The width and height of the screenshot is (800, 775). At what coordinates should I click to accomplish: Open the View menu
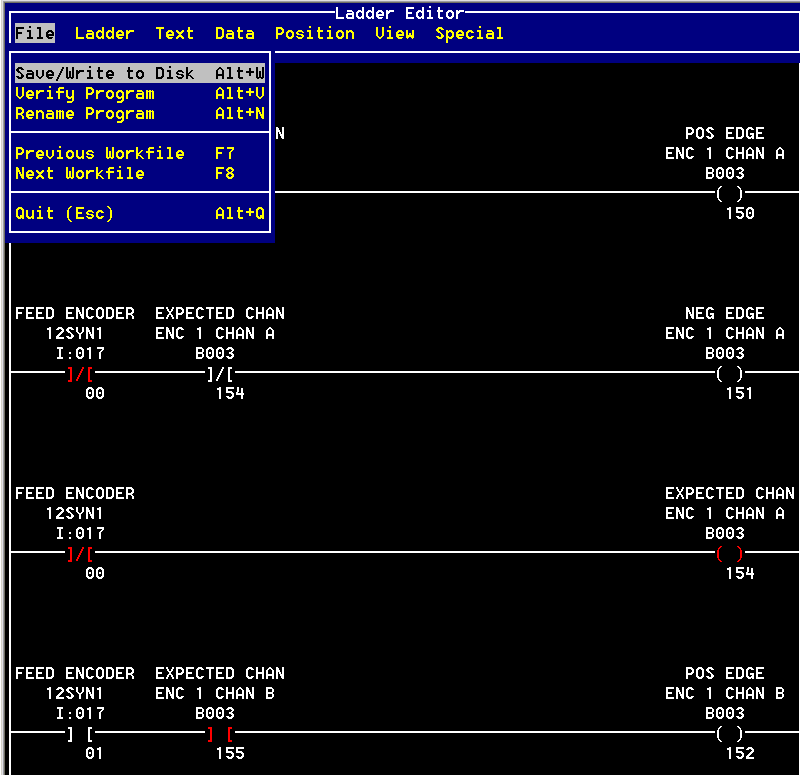coord(395,33)
